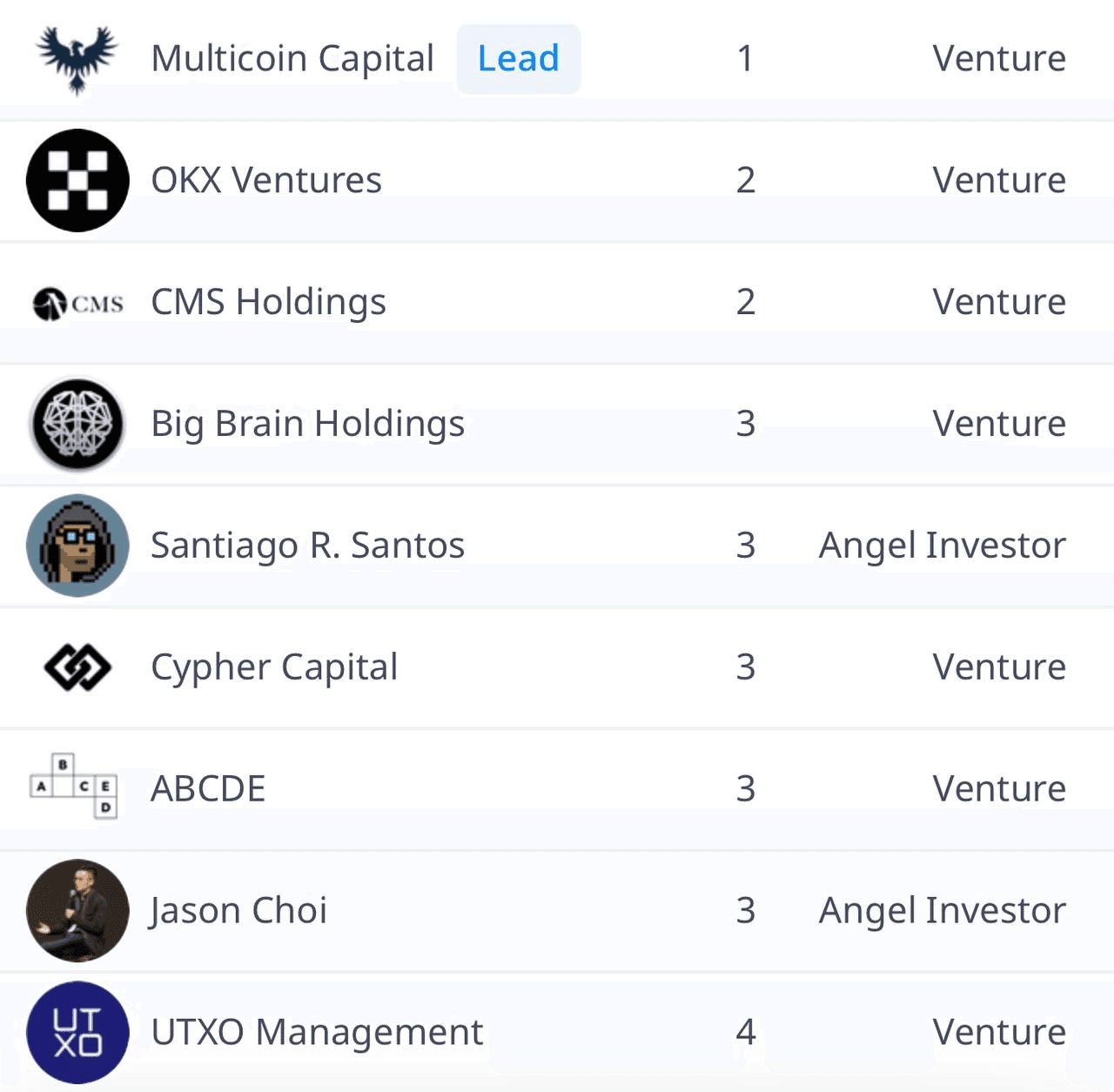This screenshot has height=1092, width=1114.
Task: Select the Big Brain Holdings brain icon
Action: point(77,424)
